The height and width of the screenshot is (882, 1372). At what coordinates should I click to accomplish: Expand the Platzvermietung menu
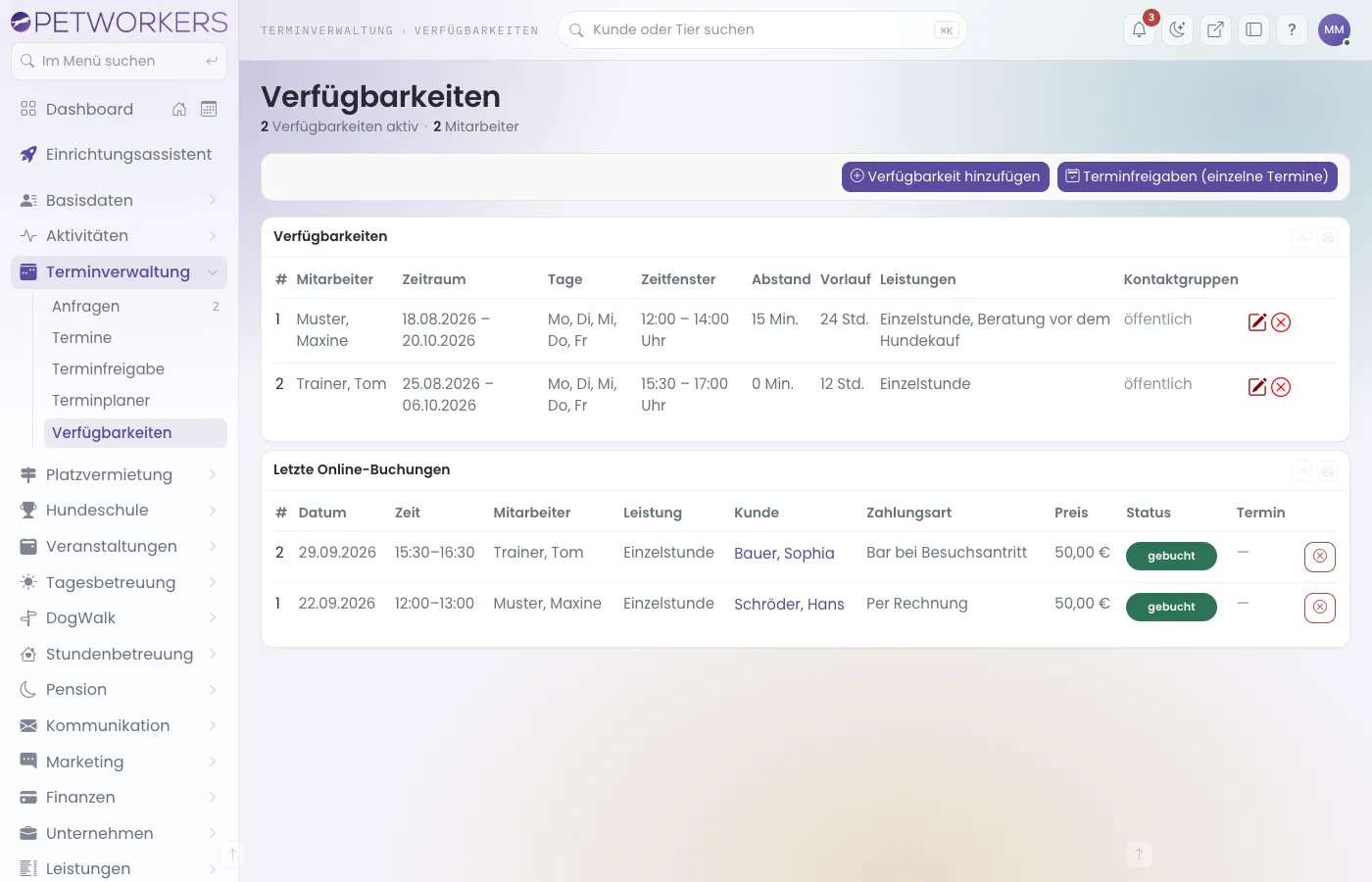(119, 474)
